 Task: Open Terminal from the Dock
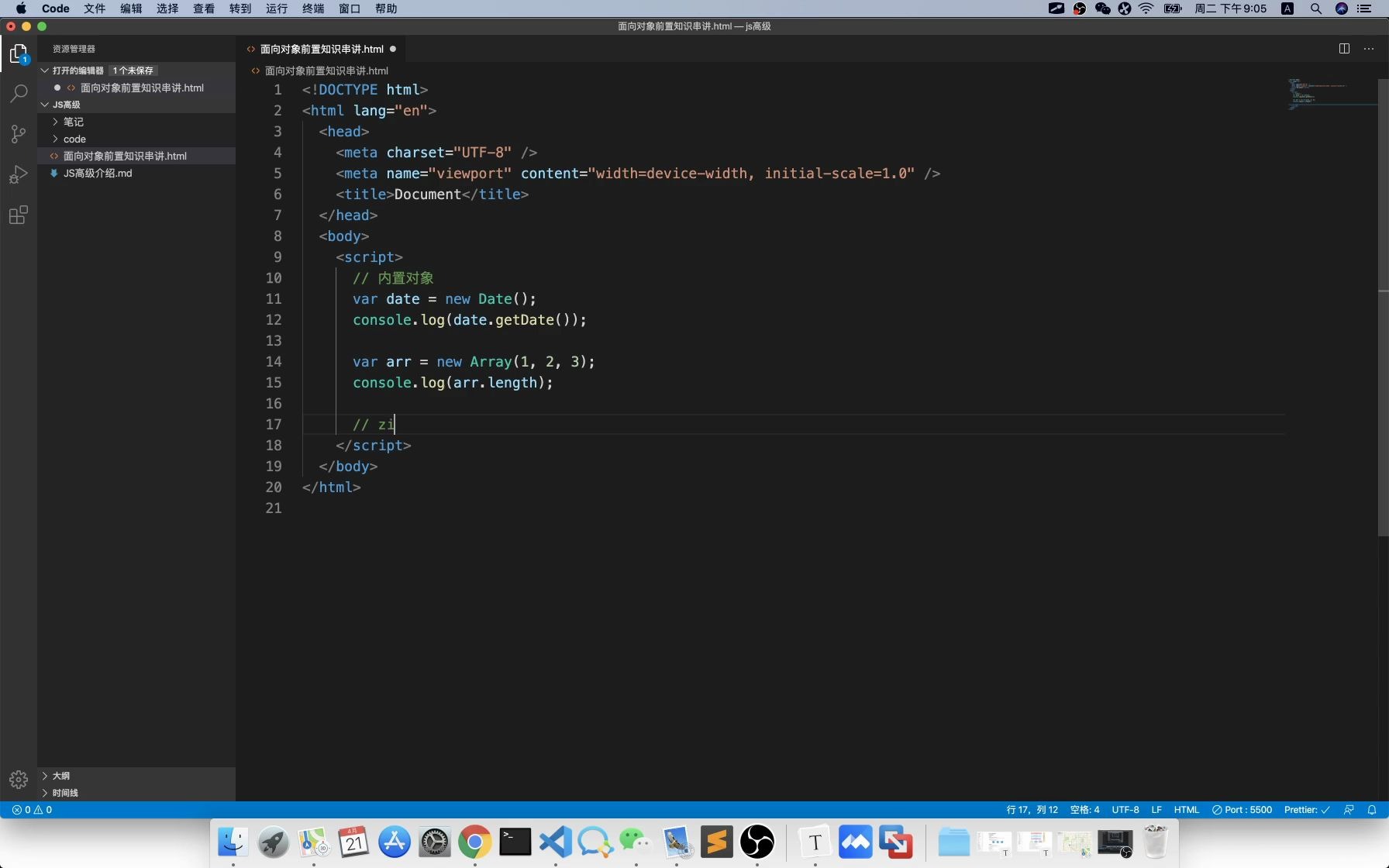coord(515,842)
